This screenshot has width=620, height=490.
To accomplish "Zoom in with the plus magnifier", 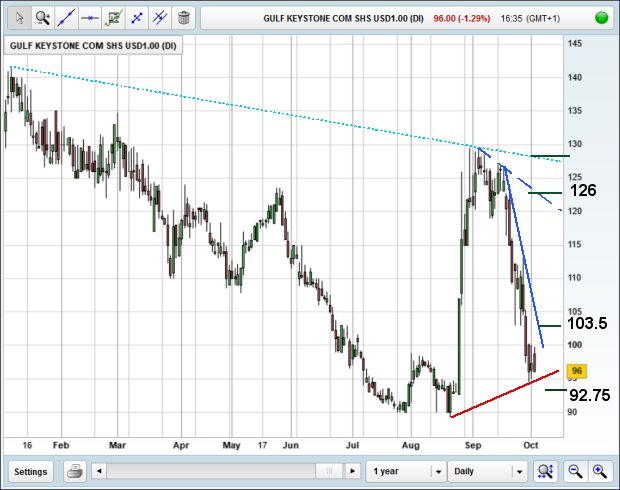I will pos(599,471).
